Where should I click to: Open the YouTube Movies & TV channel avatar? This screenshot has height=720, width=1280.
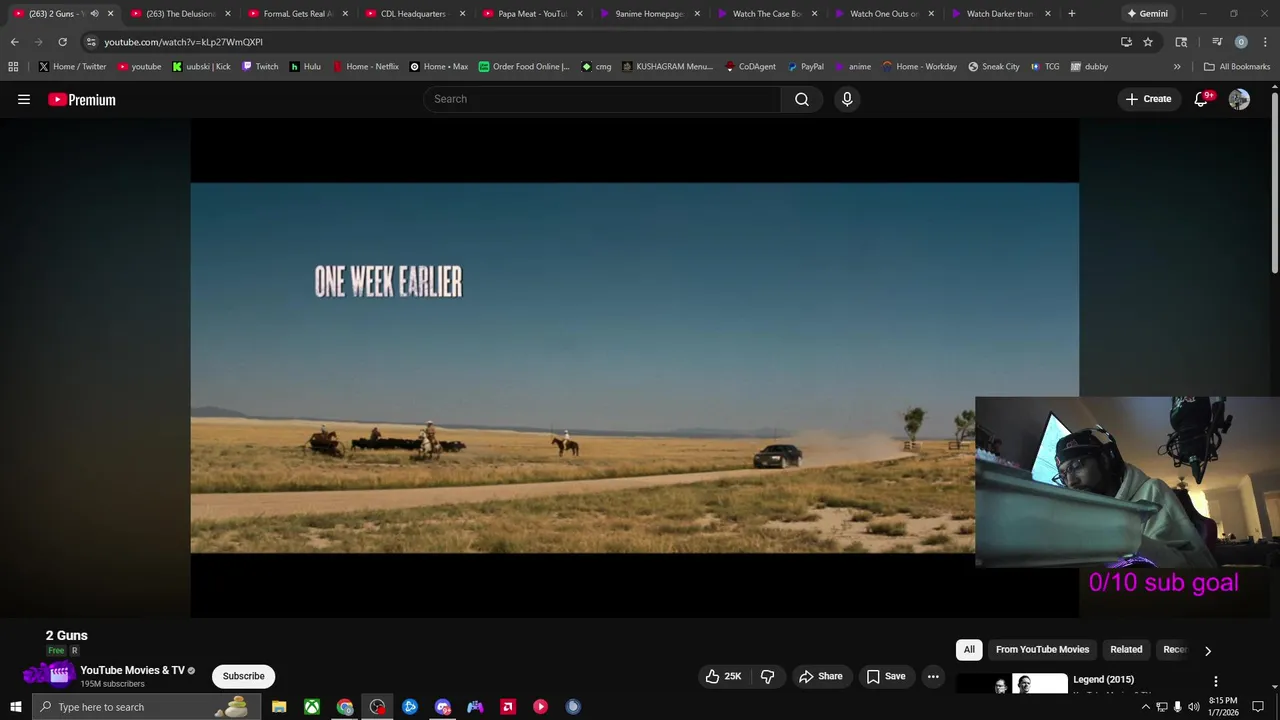[x=59, y=676]
